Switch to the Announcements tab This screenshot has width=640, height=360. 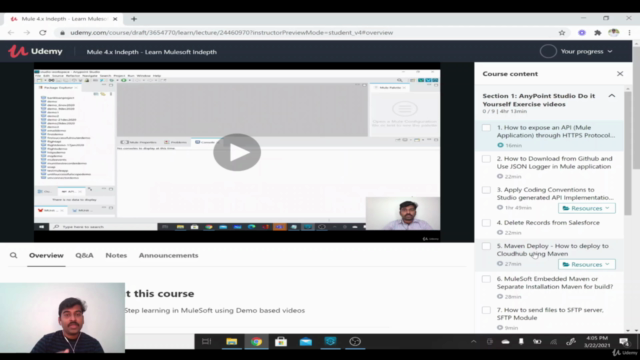(x=168, y=256)
